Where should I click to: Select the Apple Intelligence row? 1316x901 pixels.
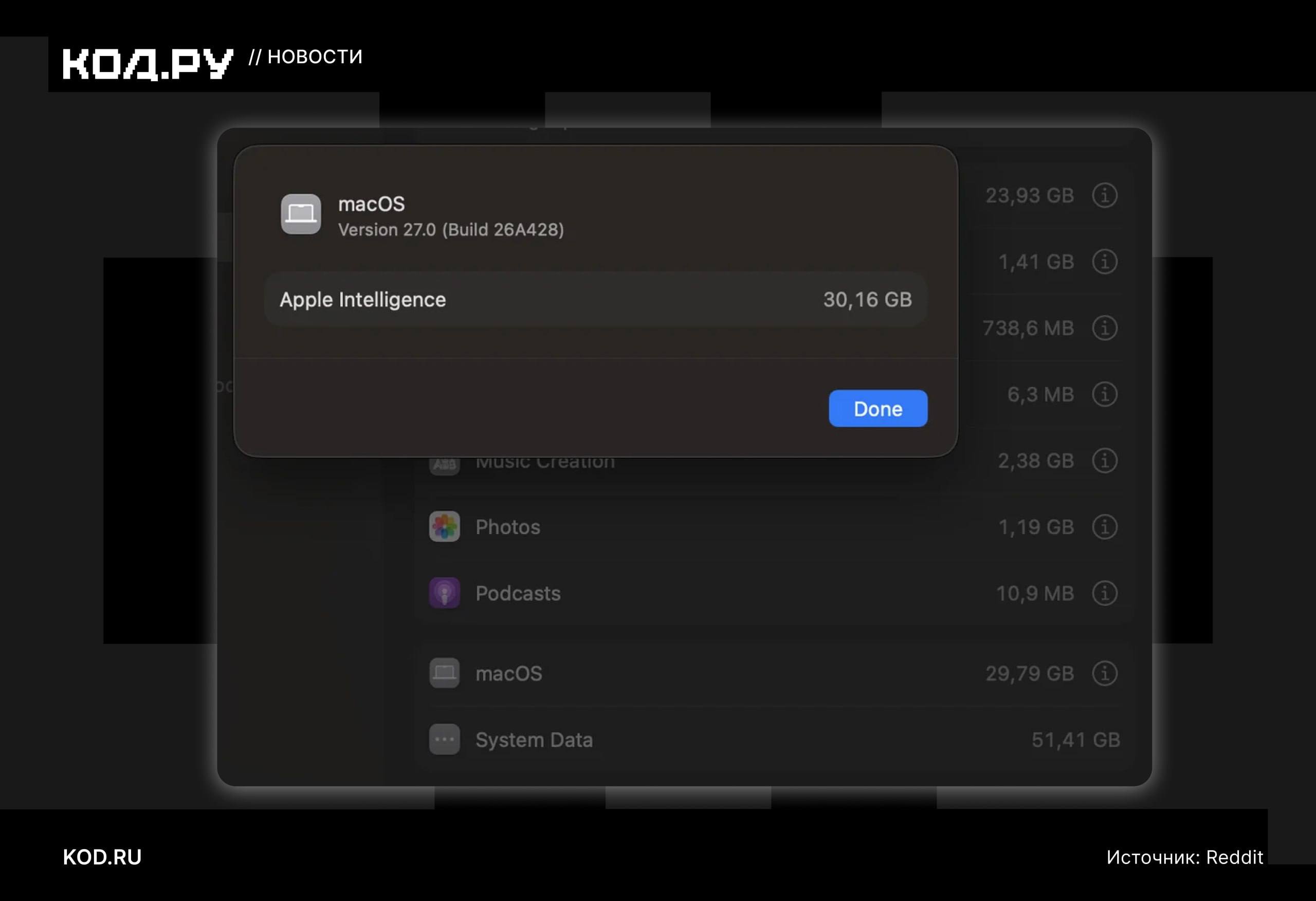tap(595, 300)
